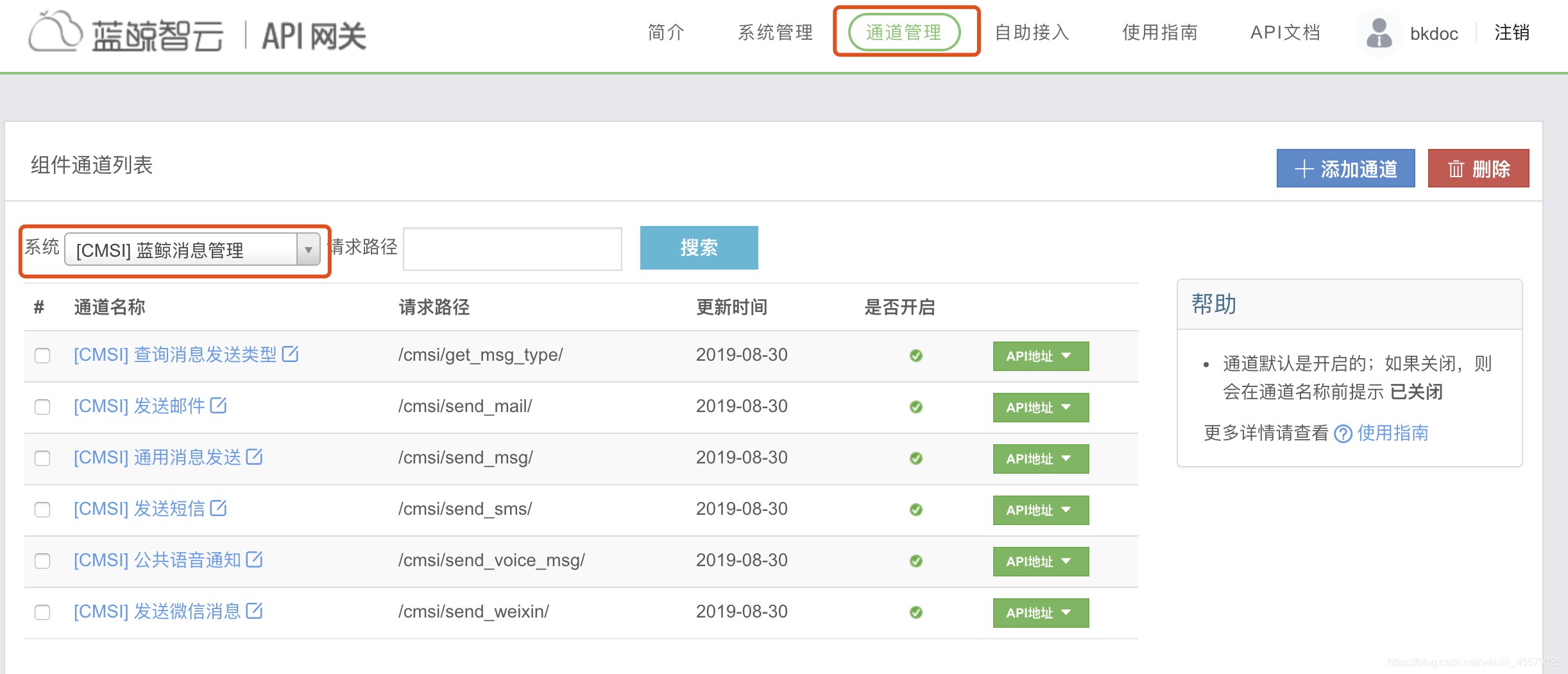Open channel link [CMSI] 通用消息发送

click(x=157, y=457)
